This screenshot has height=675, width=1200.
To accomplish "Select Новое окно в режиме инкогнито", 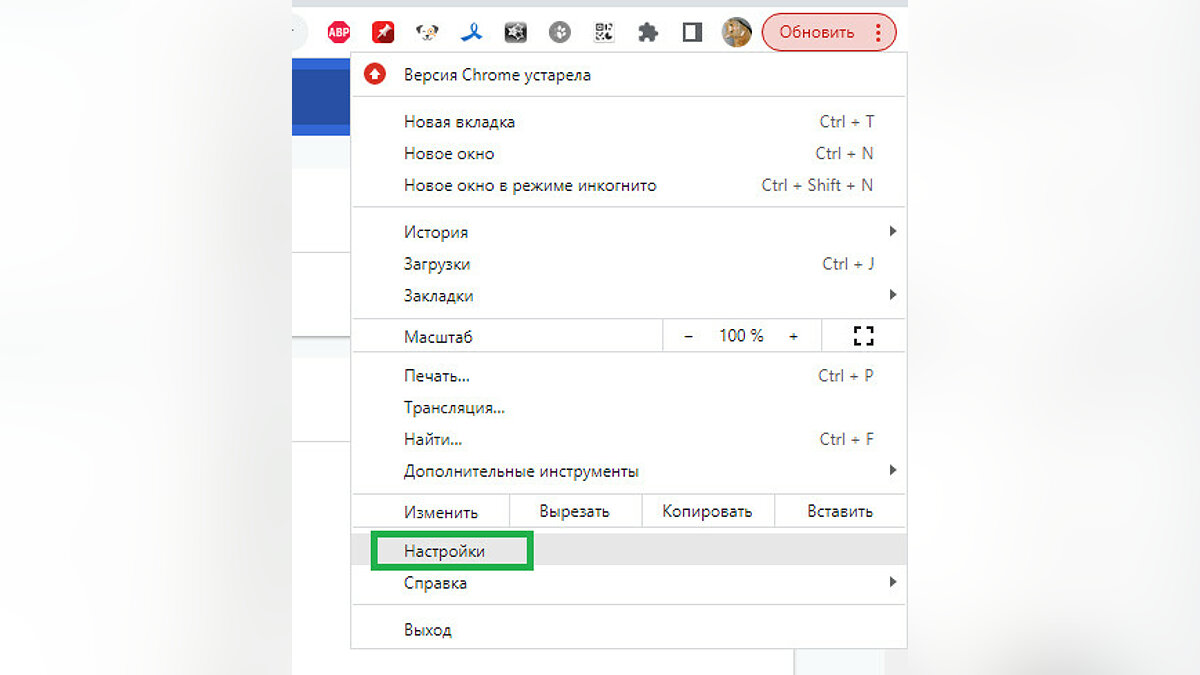I will tap(530, 185).
